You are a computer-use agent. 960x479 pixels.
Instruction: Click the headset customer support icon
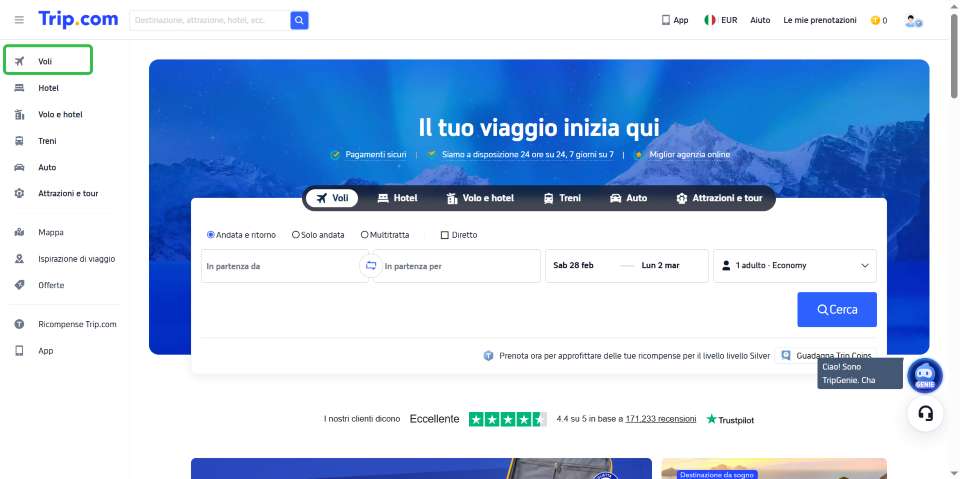[x=925, y=414]
